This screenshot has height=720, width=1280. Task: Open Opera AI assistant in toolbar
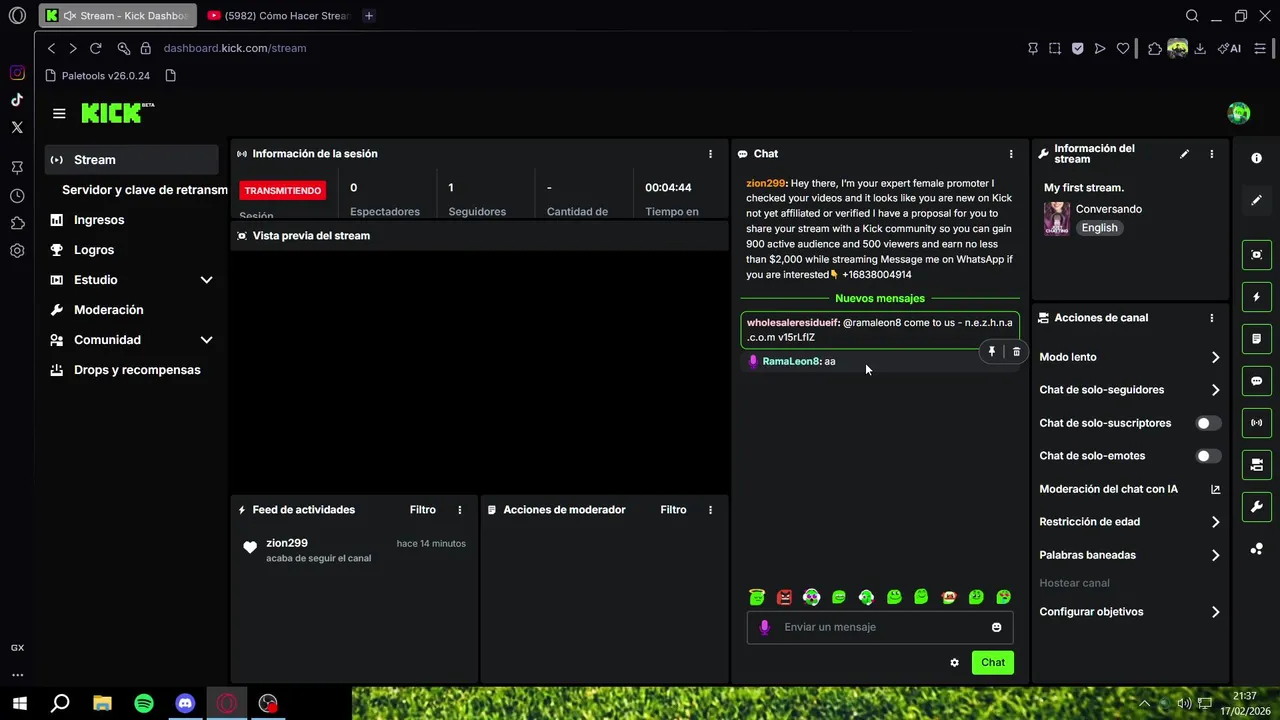[1230, 48]
